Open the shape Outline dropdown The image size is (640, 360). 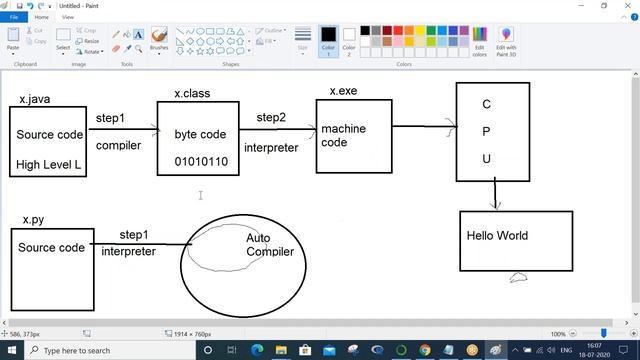[x=271, y=31]
